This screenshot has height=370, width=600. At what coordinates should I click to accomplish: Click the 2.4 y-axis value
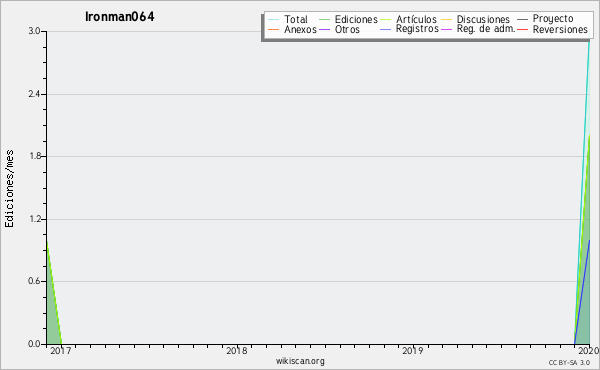34,94
